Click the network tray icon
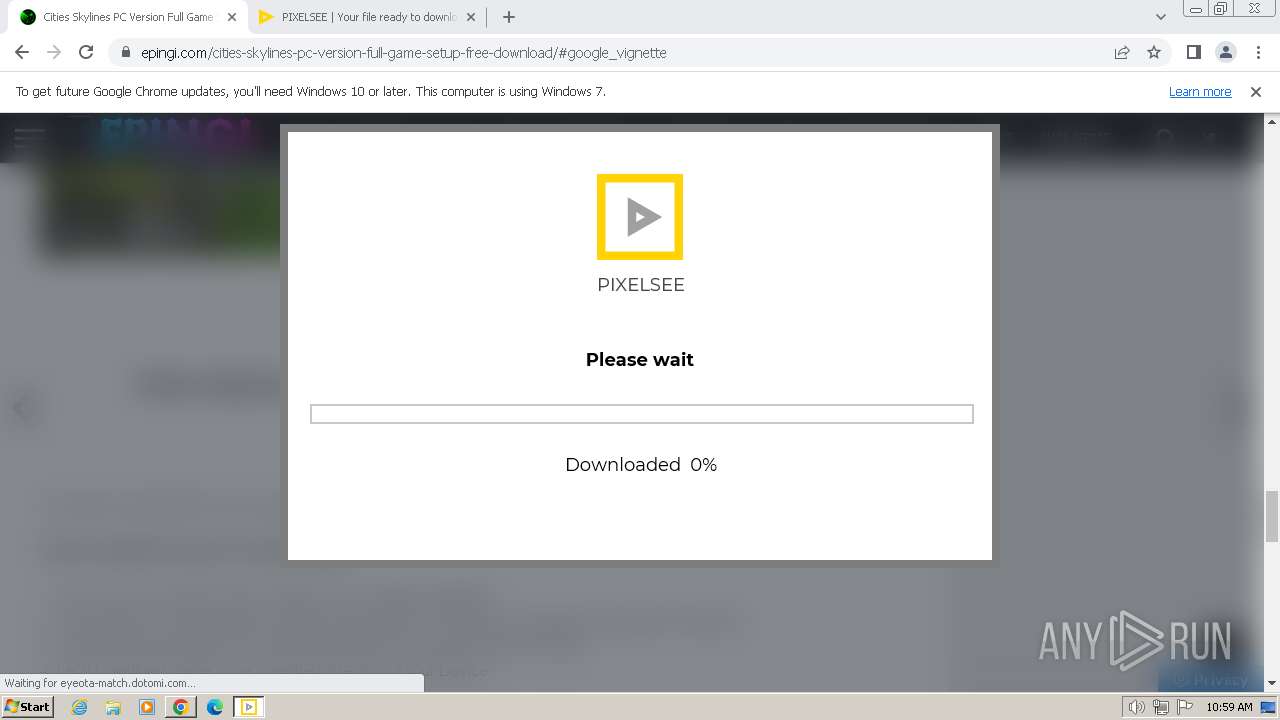 click(x=1161, y=707)
